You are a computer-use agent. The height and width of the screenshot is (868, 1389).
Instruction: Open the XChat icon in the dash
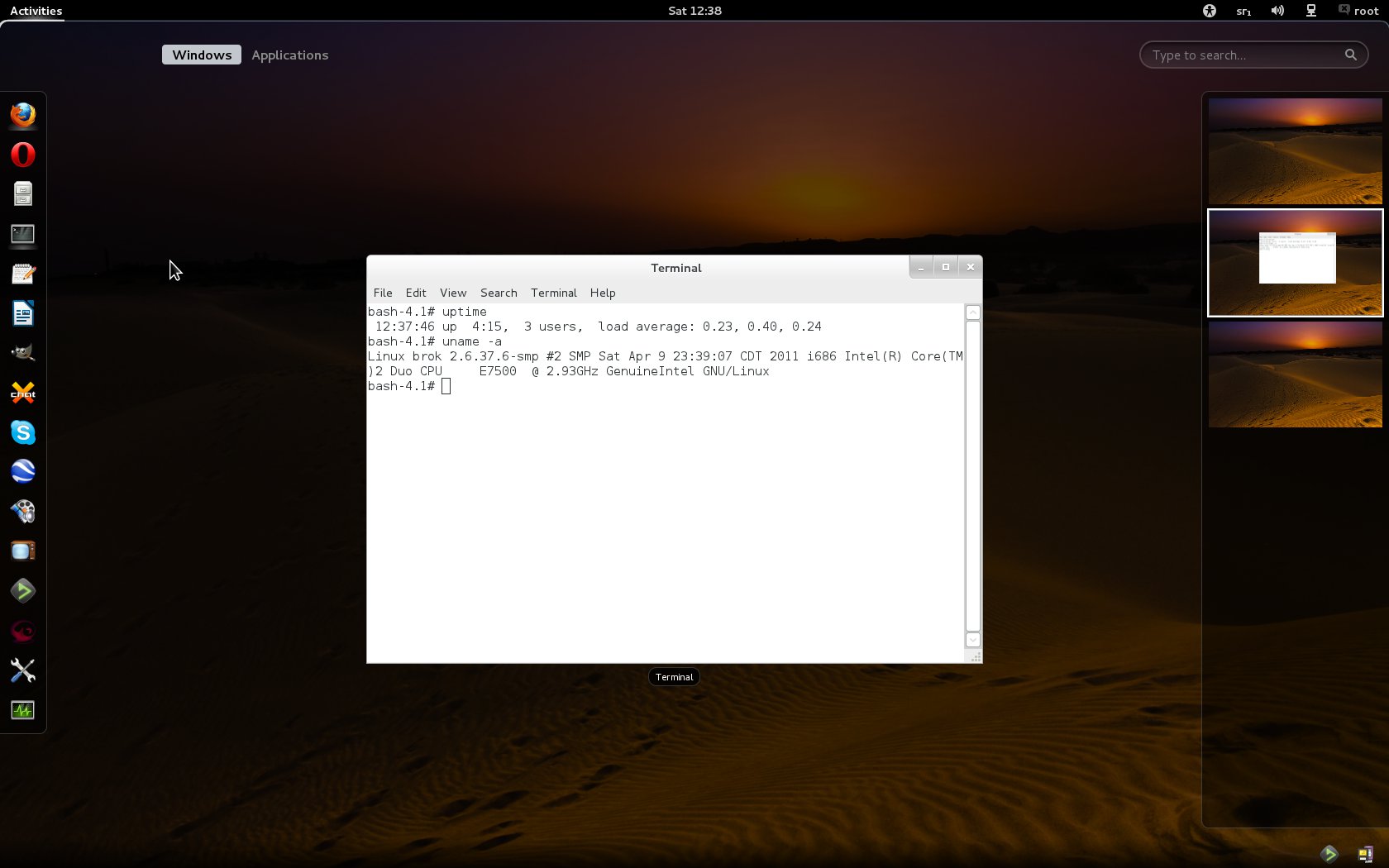[x=23, y=393]
